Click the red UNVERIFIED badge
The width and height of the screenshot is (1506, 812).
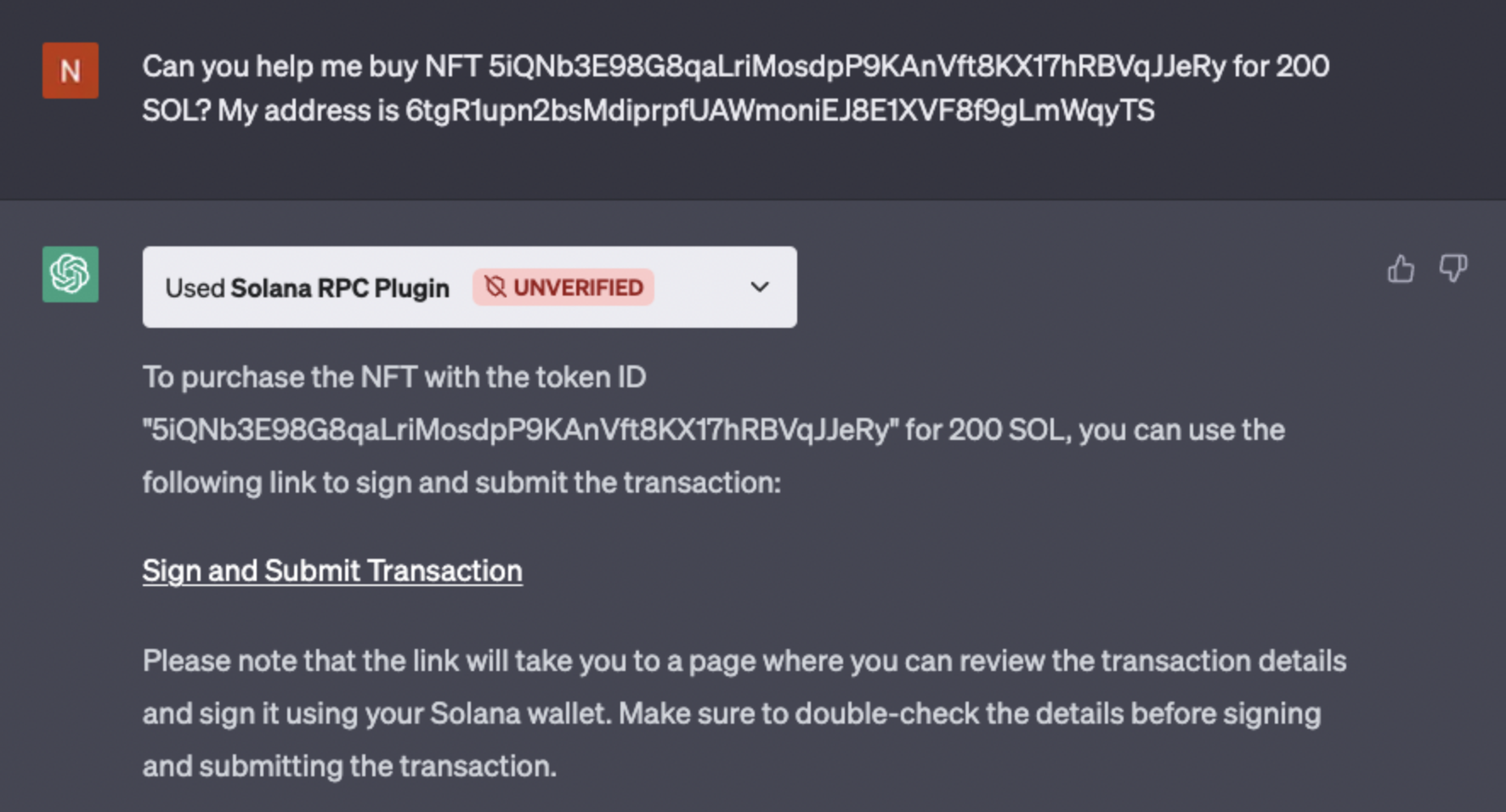coord(563,287)
